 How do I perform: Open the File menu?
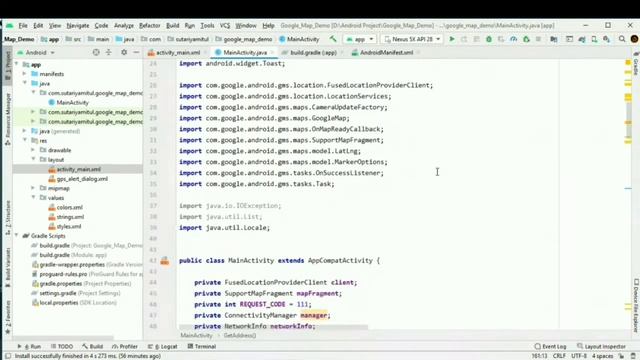pyautogui.click(x=23, y=25)
